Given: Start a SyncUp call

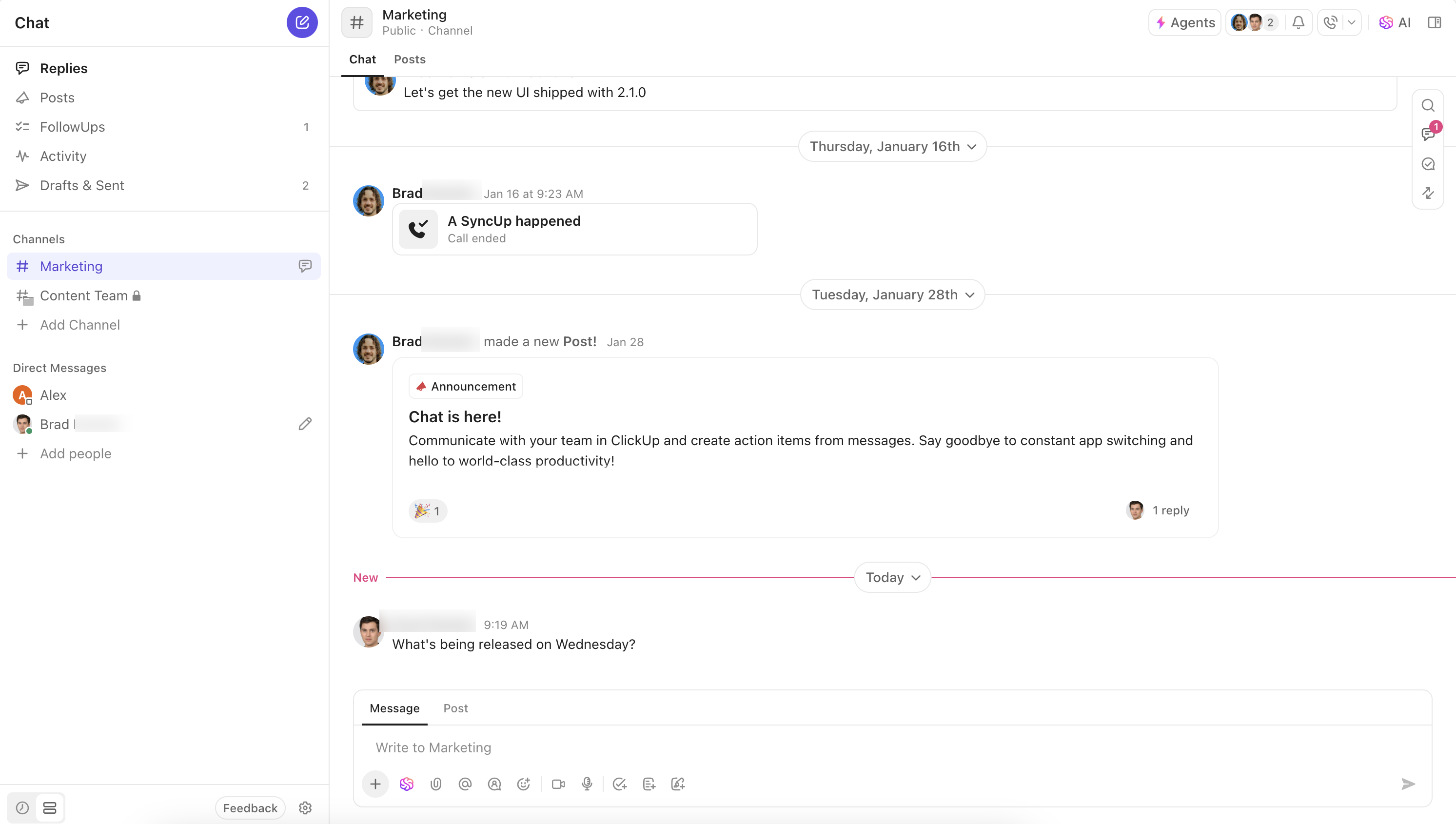Looking at the screenshot, I should (x=1329, y=22).
